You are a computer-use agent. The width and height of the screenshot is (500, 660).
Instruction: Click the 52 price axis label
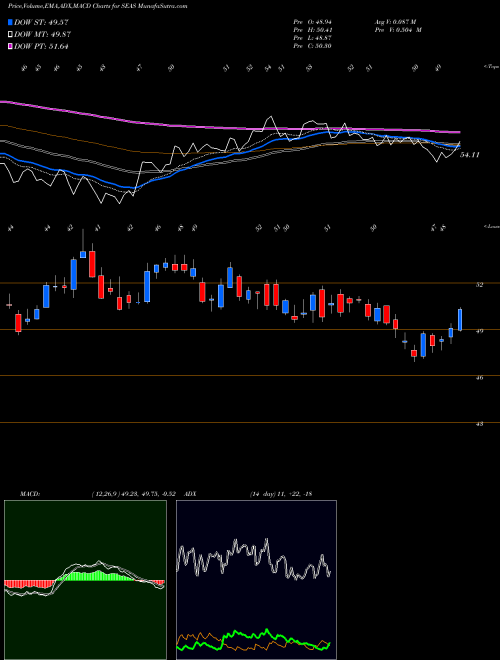tap(479, 285)
